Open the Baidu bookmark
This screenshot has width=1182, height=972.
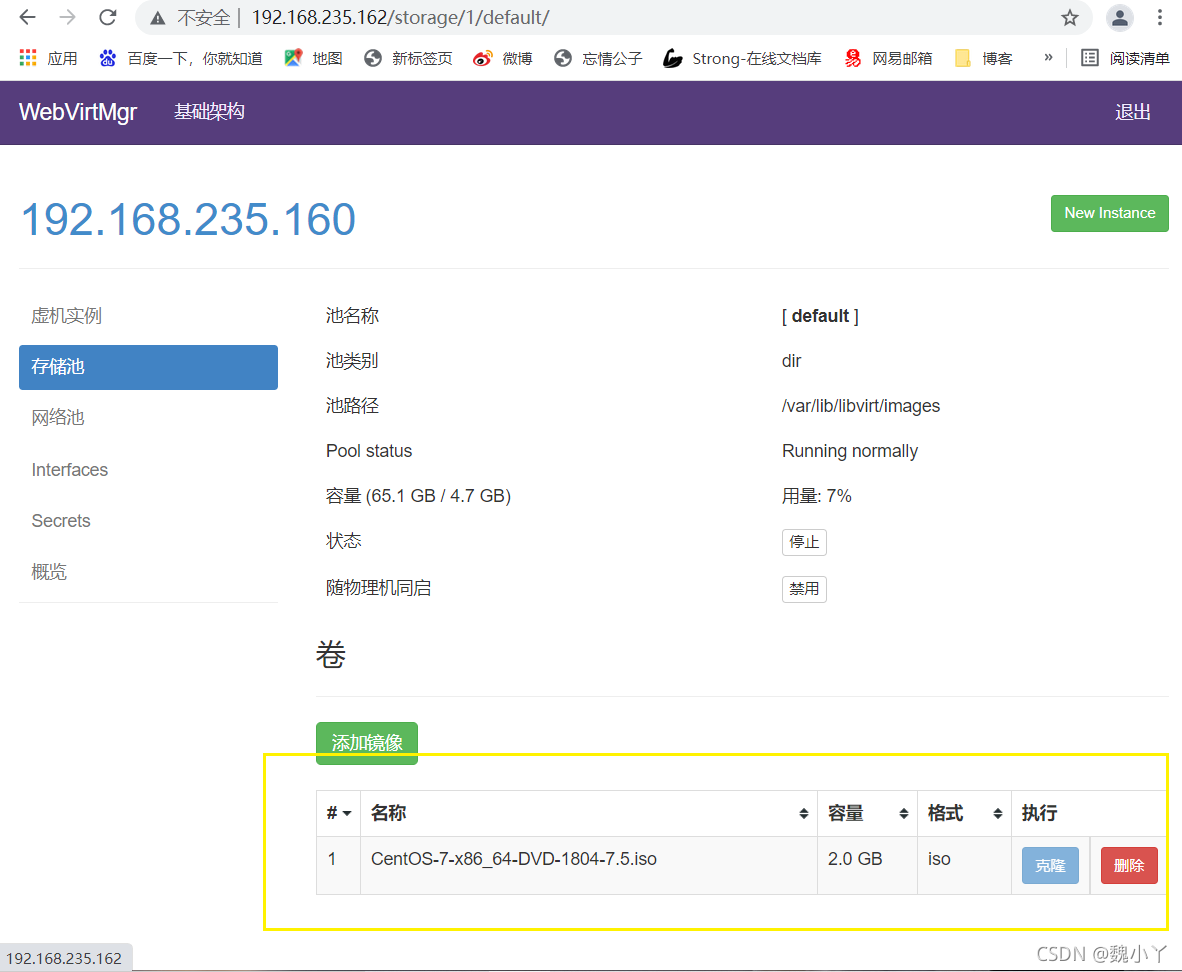pyautogui.click(x=181, y=58)
